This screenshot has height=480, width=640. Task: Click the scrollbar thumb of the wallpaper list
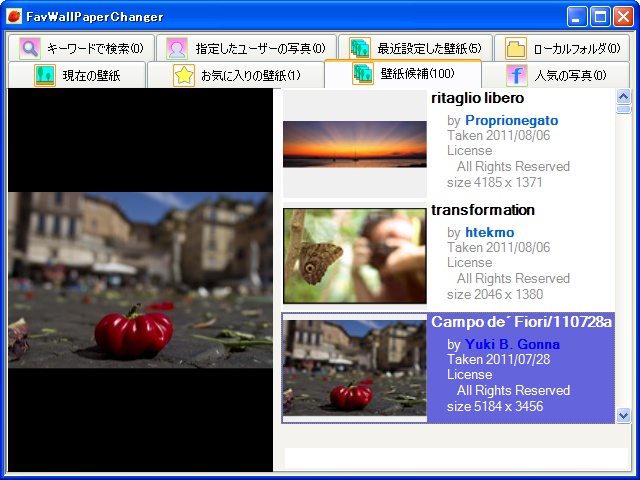coord(623,109)
